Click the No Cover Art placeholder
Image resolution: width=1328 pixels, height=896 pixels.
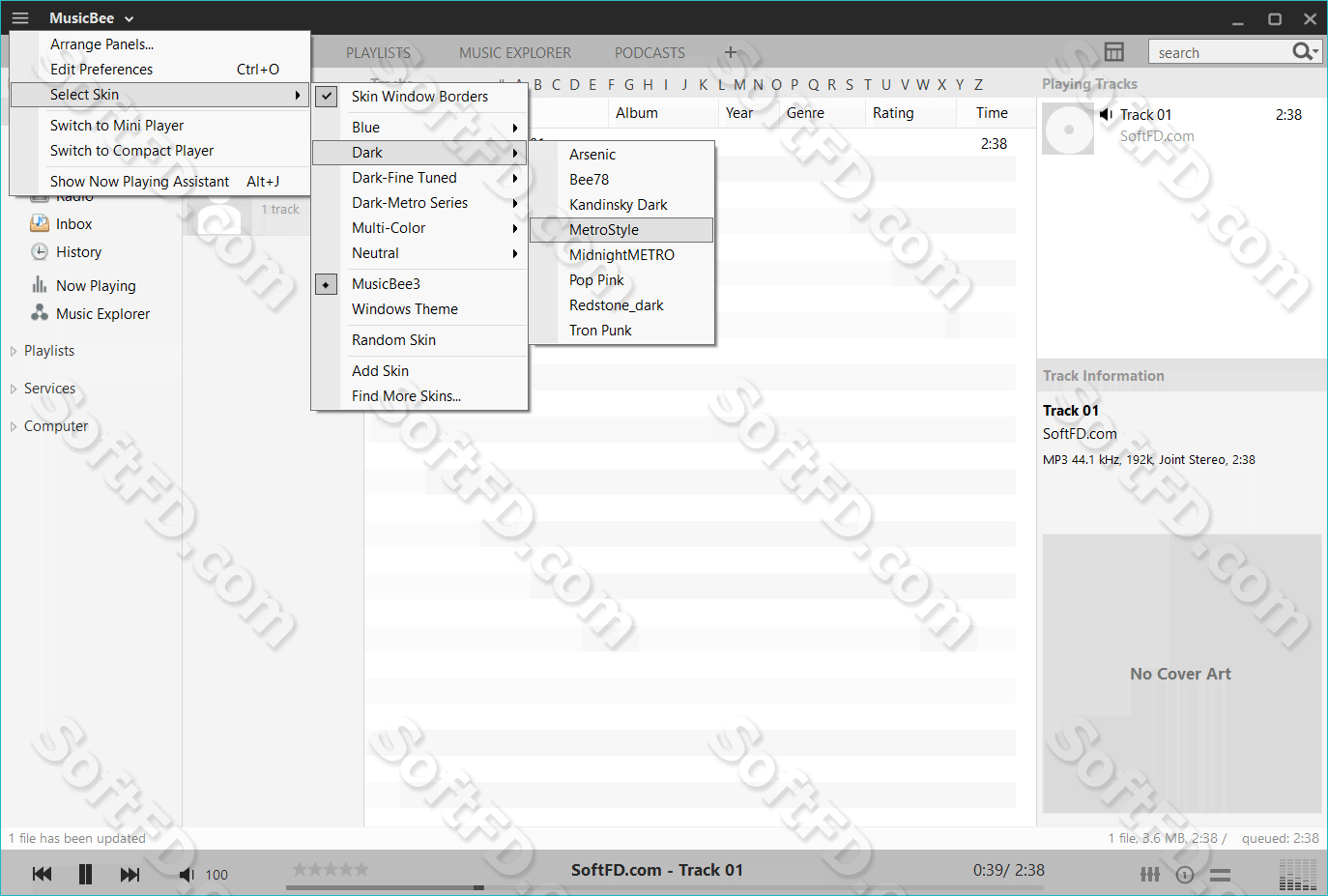click(1181, 674)
